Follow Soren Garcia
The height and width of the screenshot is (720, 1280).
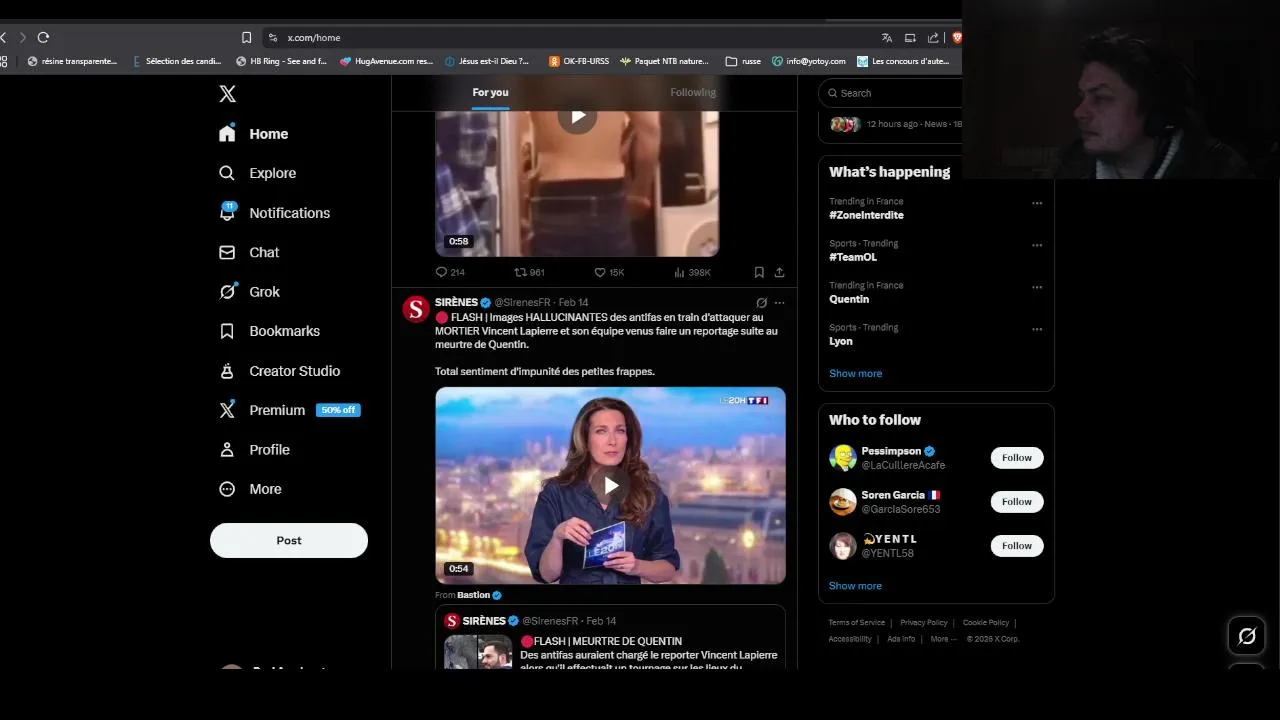pos(1017,502)
